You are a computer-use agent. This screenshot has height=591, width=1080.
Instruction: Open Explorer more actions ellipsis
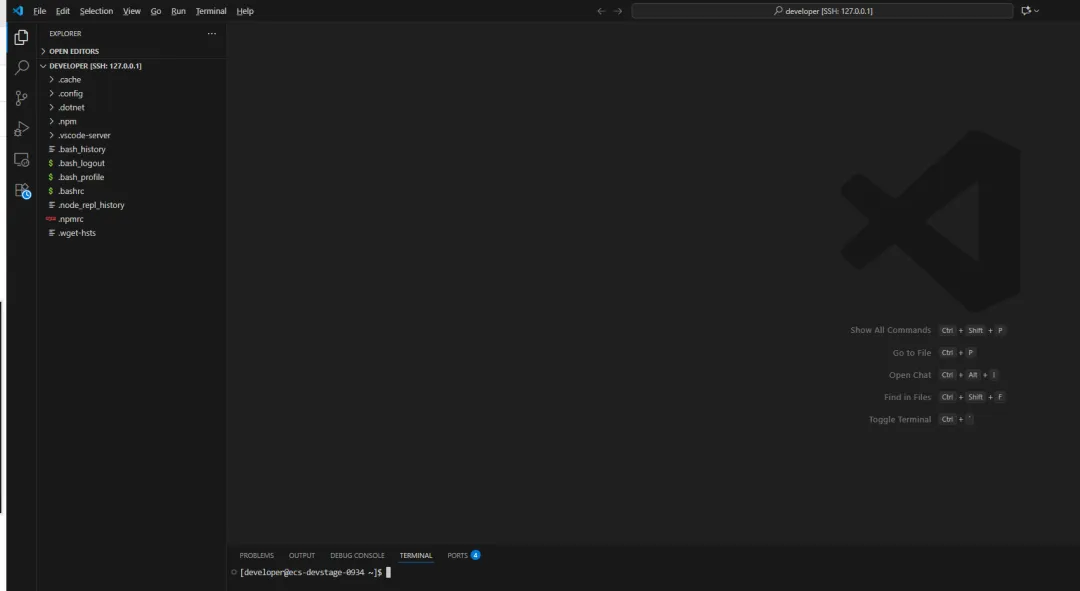point(211,33)
